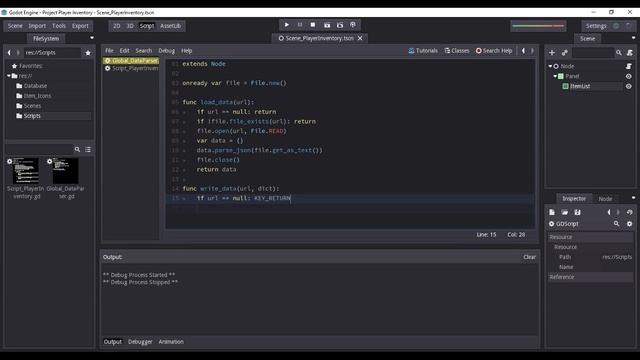The image size is (640, 360).
Task: Open script editor Edit menu
Action: pyautogui.click(x=124, y=51)
